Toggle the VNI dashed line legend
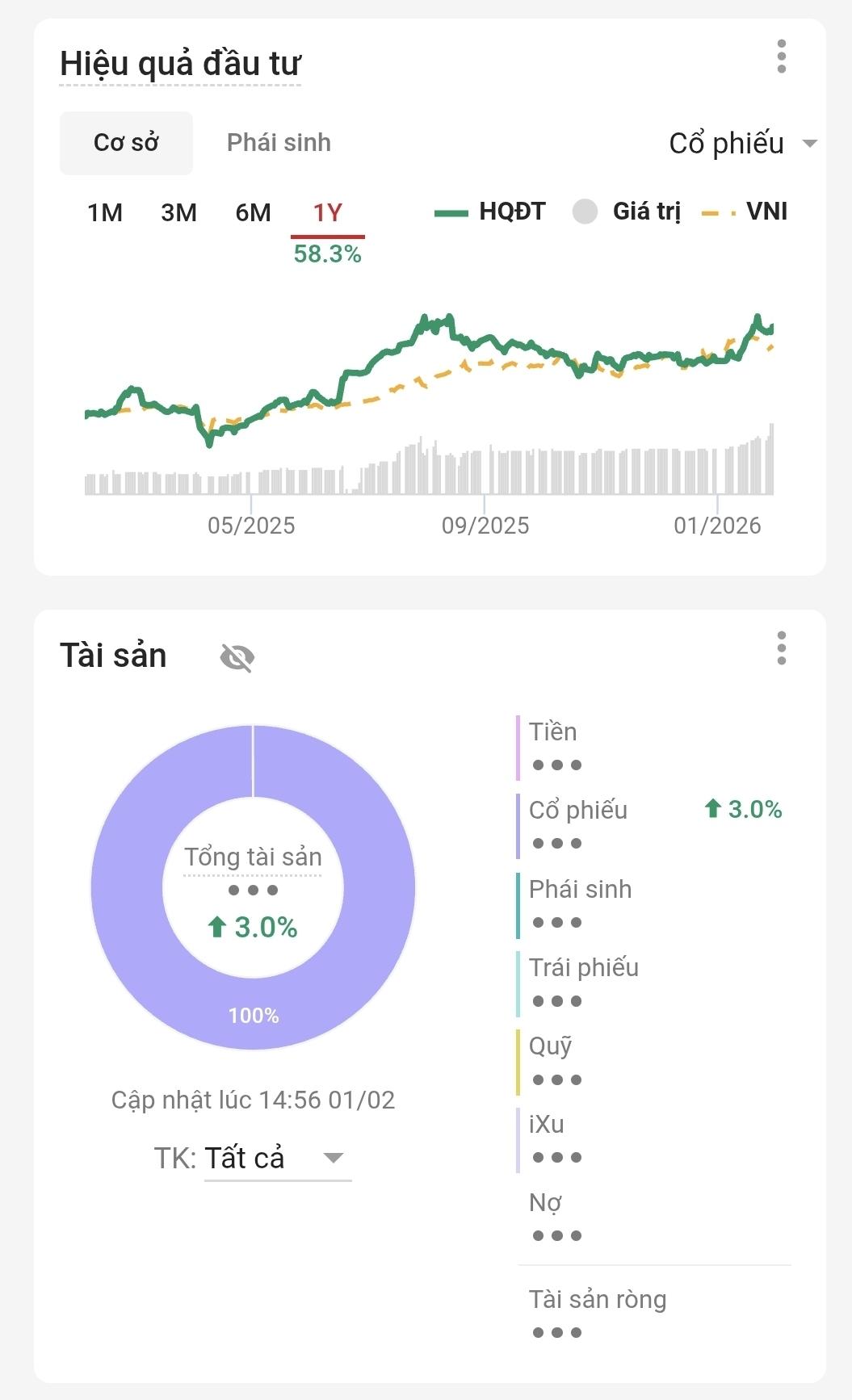Viewport: 852px width, 1400px height. click(x=745, y=212)
